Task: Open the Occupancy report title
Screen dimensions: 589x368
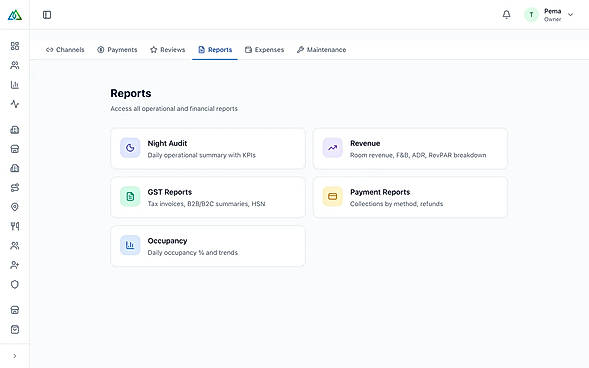Action: coord(167,241)
